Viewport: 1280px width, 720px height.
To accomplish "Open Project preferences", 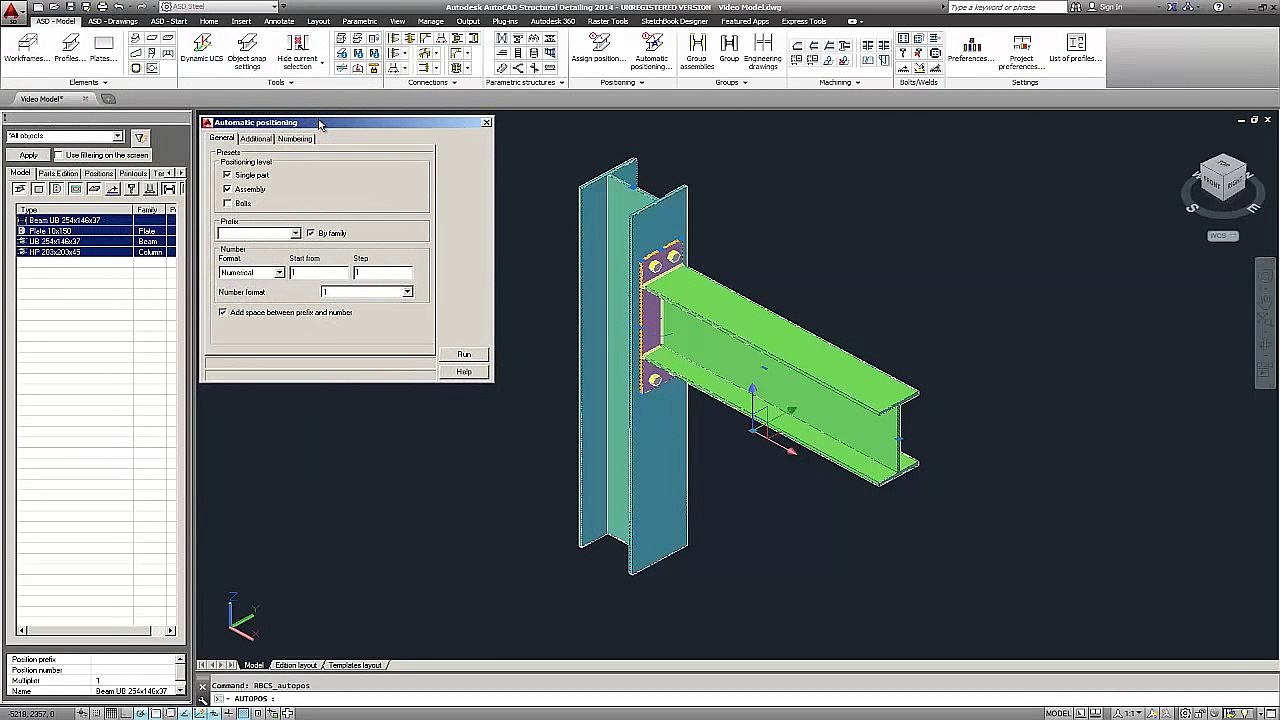I will [x=1022, y=50].
